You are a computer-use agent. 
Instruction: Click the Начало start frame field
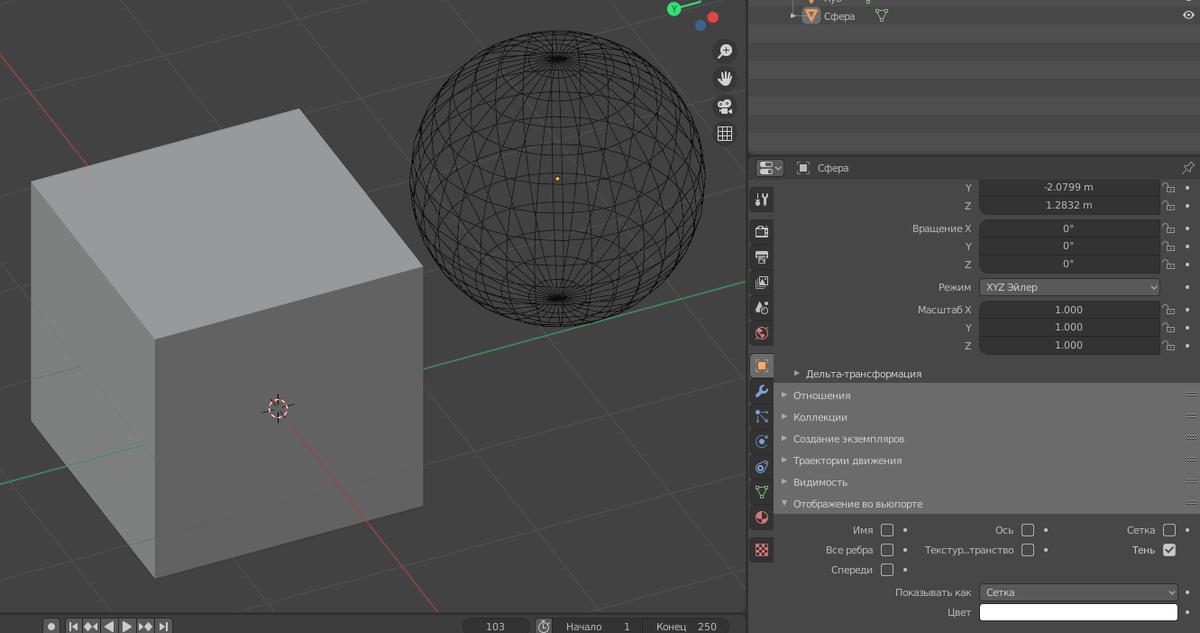click(x=598, y=626)
